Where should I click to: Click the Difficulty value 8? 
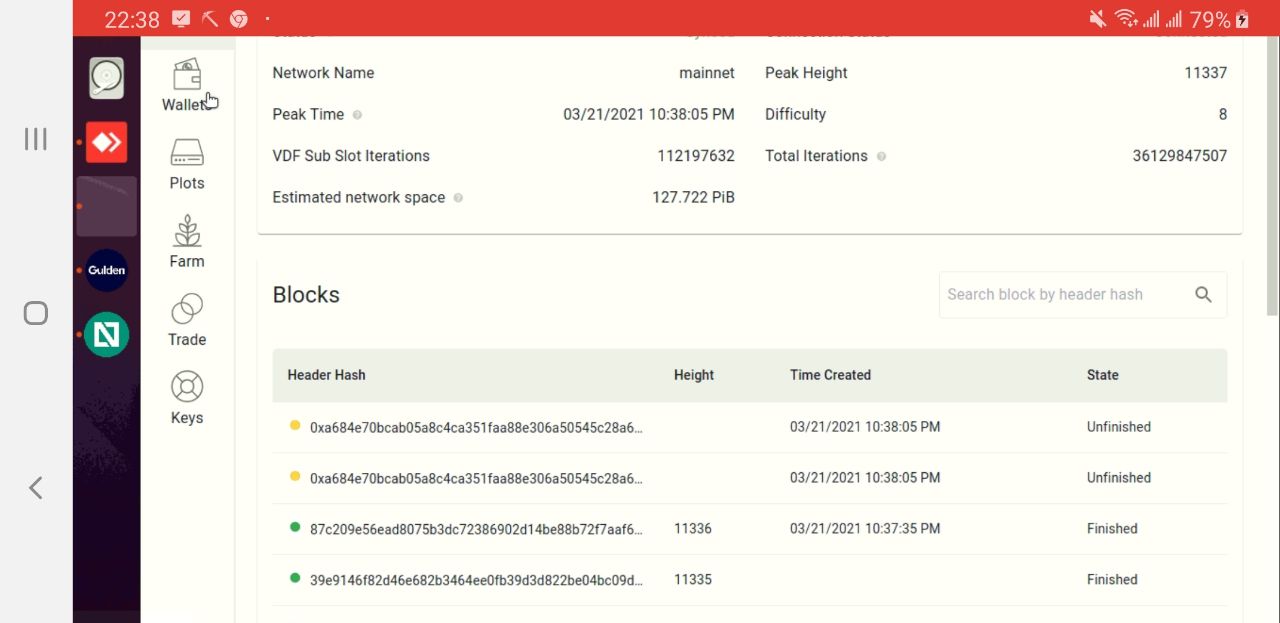click(x=1222, y=114)
